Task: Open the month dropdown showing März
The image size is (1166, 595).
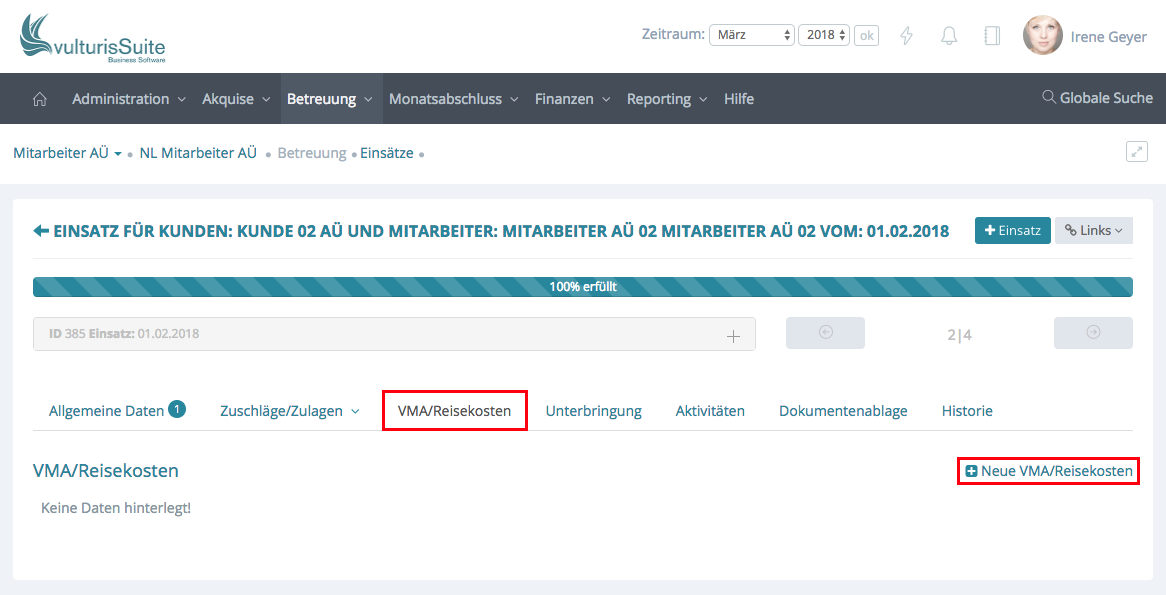Action: (752, 35)
